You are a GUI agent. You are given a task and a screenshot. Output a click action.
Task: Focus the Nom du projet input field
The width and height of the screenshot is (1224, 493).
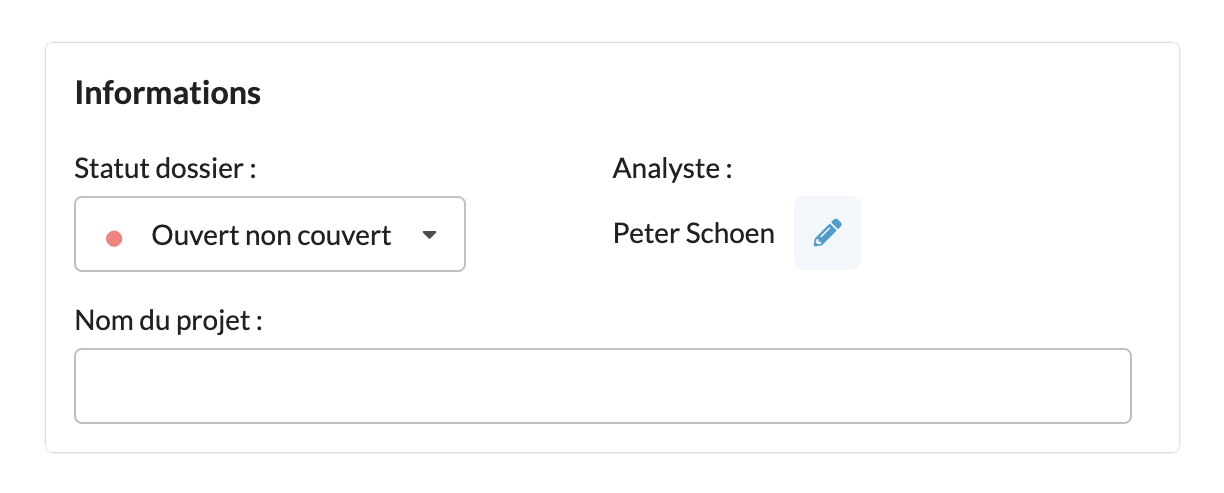click(x=602, y=386)
